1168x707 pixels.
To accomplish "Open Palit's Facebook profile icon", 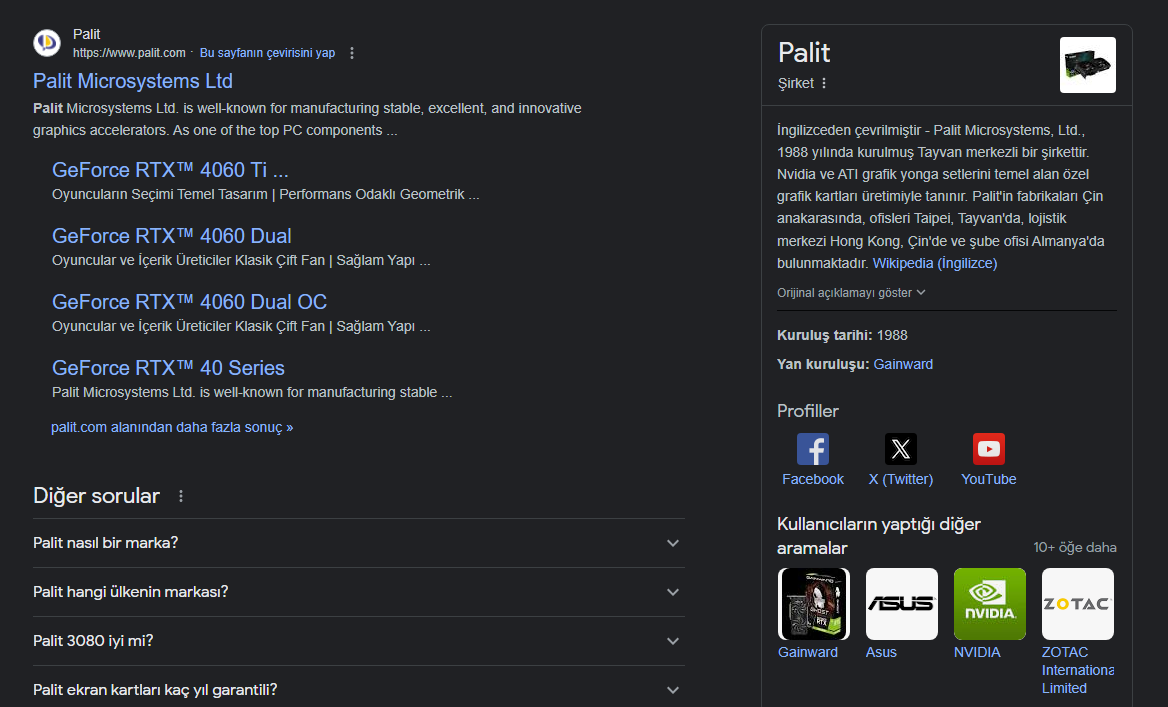I will point(813,449).
